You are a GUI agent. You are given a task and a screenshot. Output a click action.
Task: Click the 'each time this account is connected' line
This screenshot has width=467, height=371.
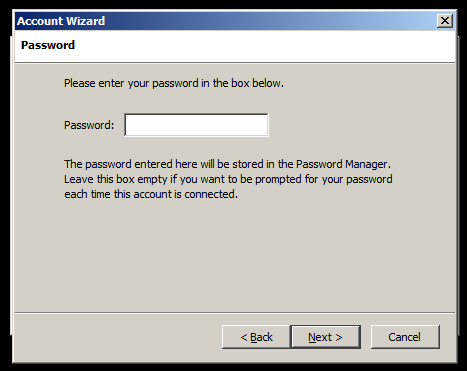[x=151, y=194]
